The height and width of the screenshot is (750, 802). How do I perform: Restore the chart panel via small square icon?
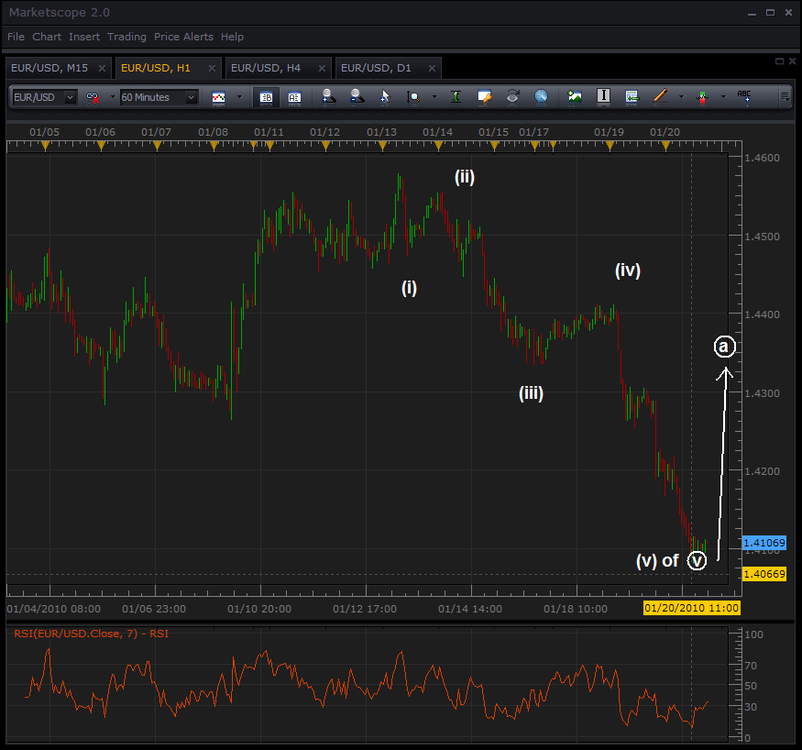coord(779,61)
